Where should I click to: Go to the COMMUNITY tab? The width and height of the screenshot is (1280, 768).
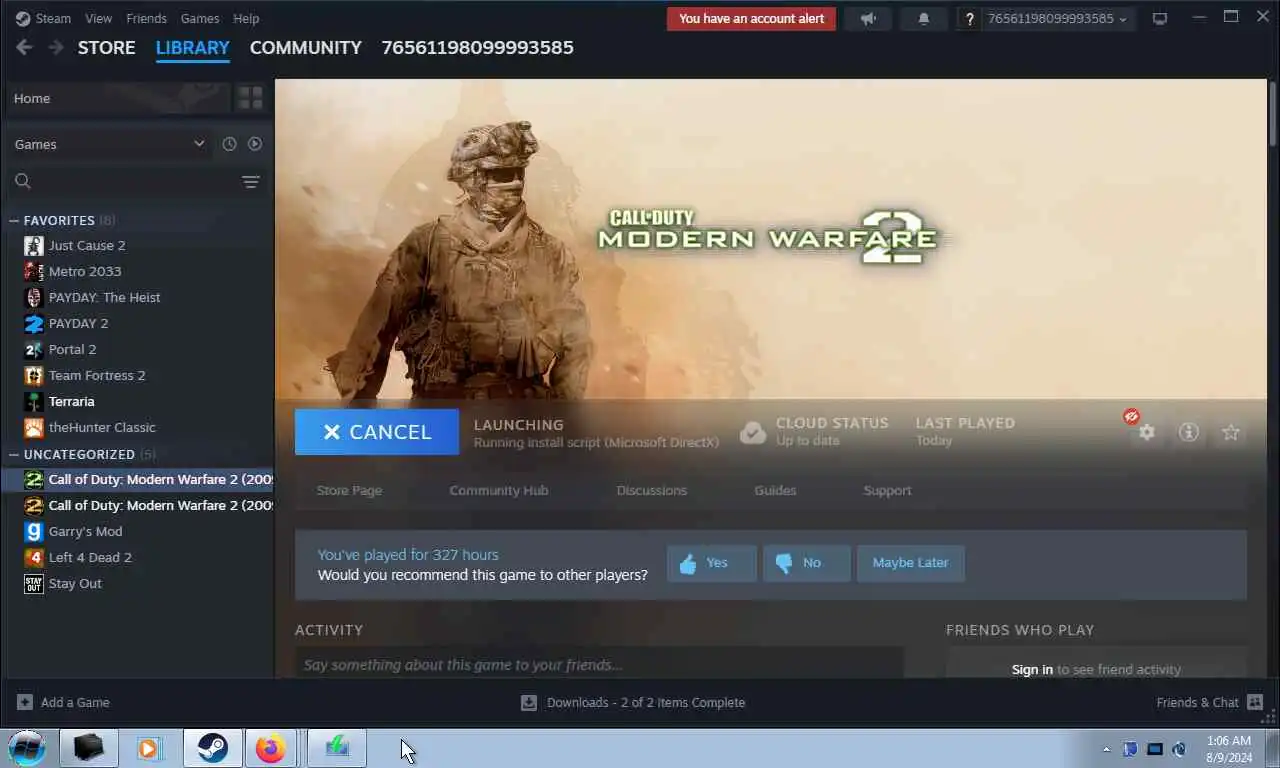tap(305, 47)
